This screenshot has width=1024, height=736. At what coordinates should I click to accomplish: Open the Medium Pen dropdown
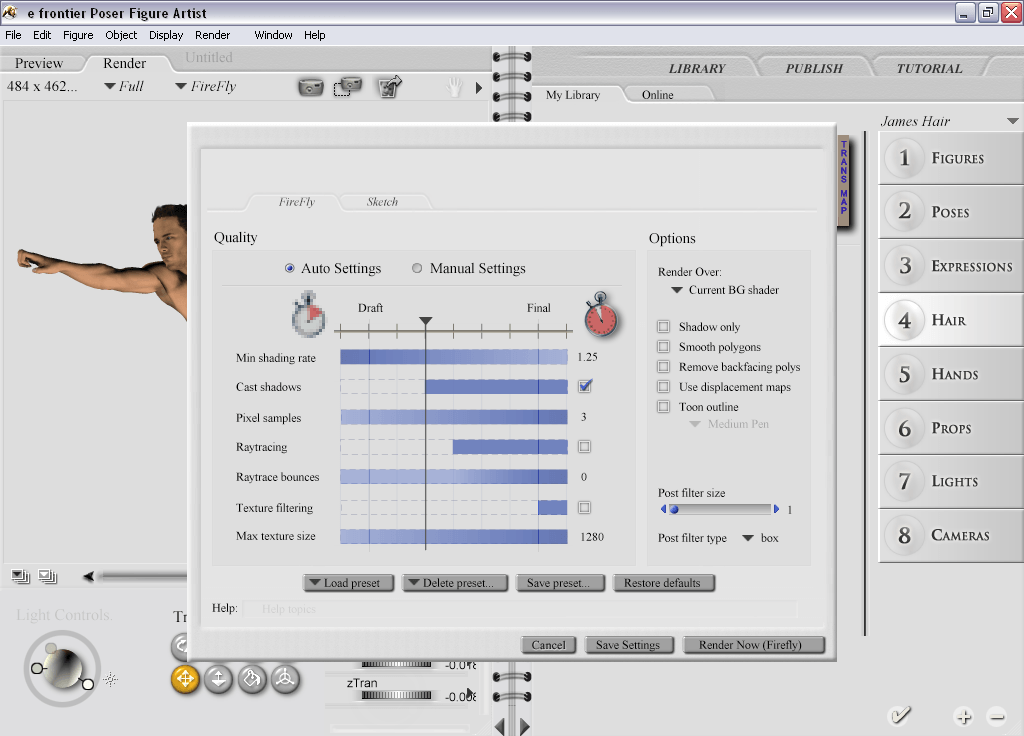[x=729, y=424]
